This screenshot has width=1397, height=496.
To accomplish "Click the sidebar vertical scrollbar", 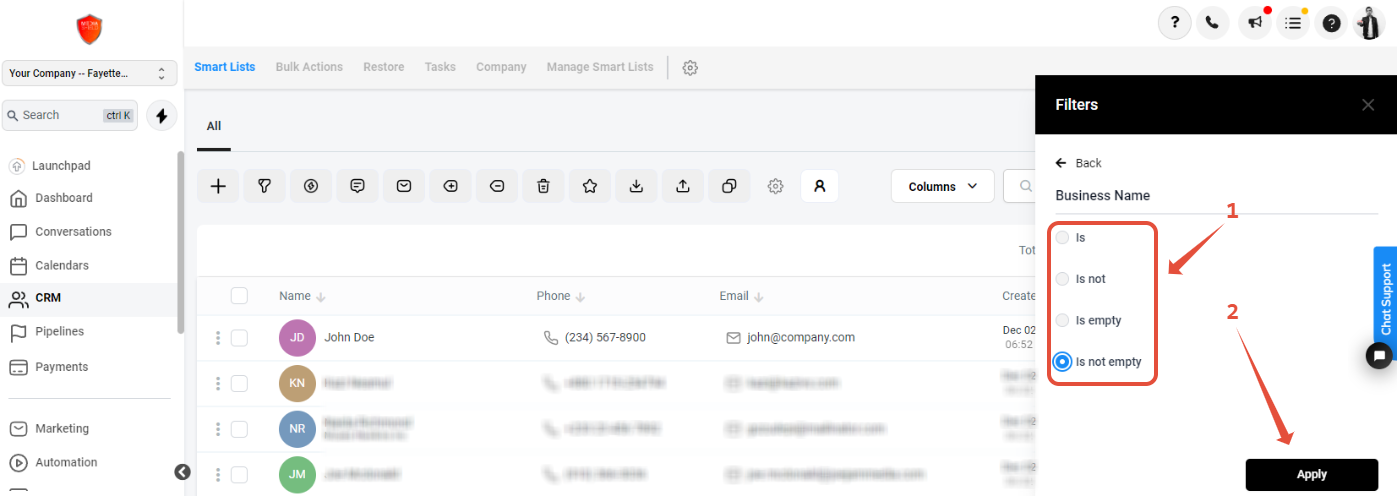I will 180,242.
